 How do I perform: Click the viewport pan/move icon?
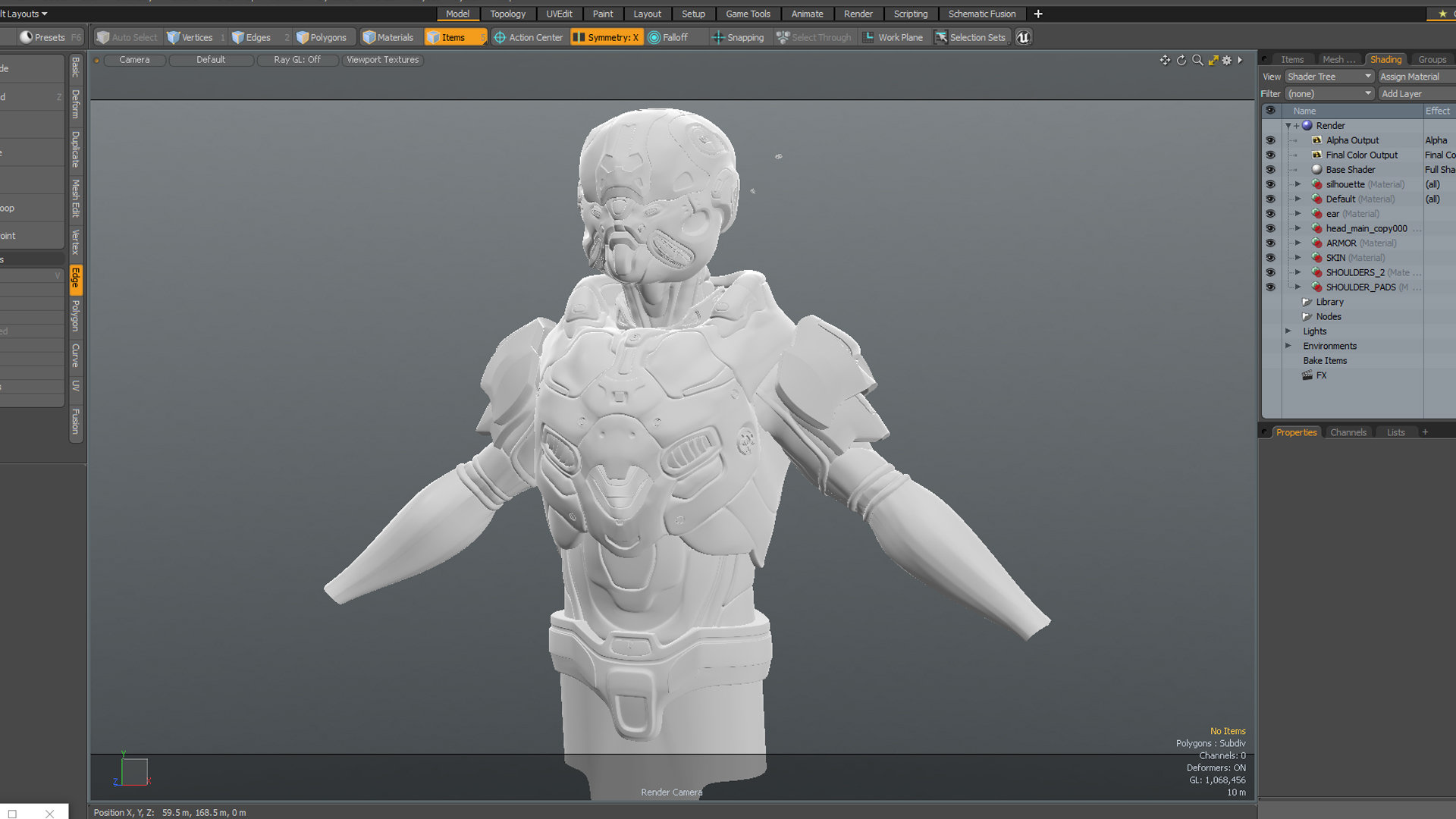tap(1165, 60)
